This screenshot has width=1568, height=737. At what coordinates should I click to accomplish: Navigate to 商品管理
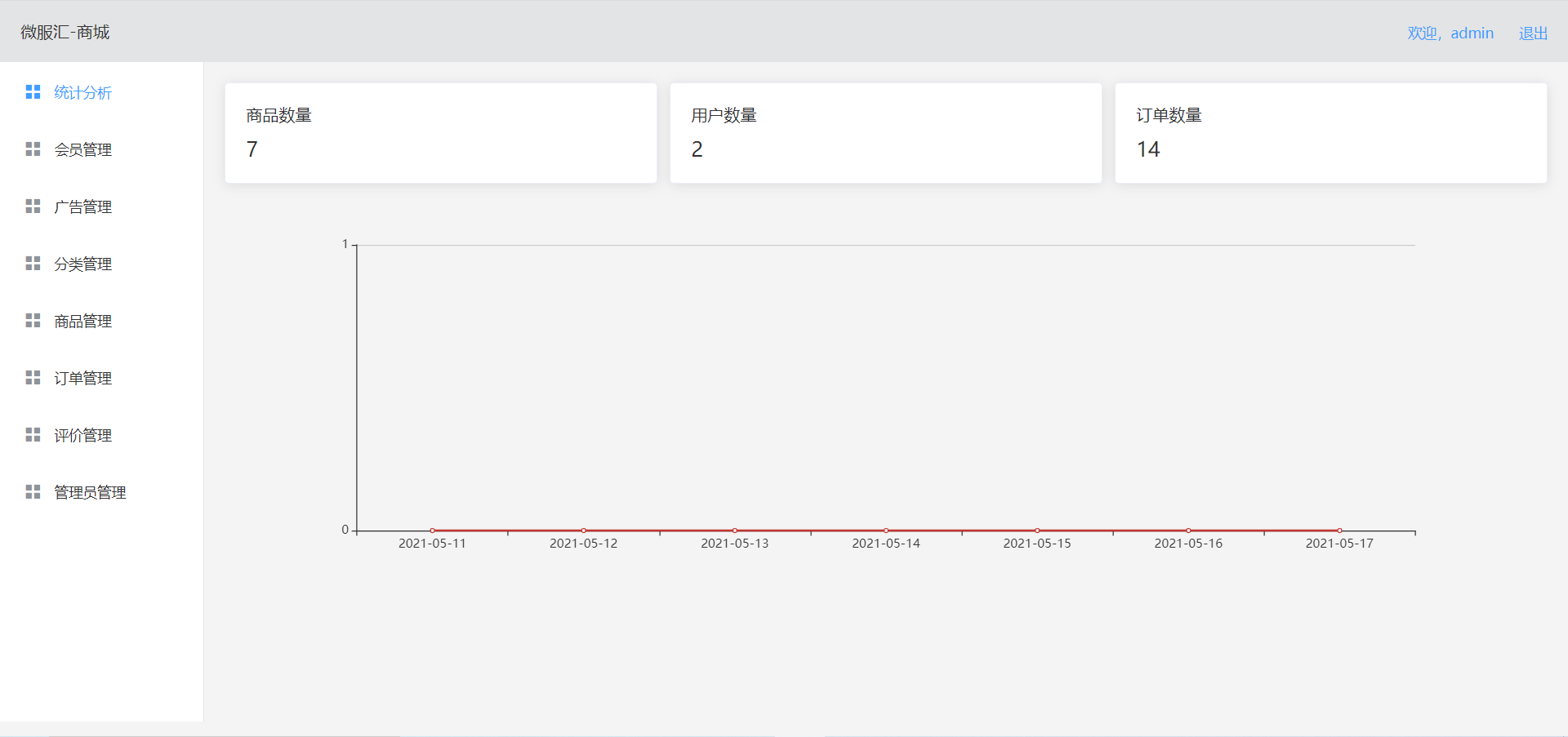tap(101, 321)
